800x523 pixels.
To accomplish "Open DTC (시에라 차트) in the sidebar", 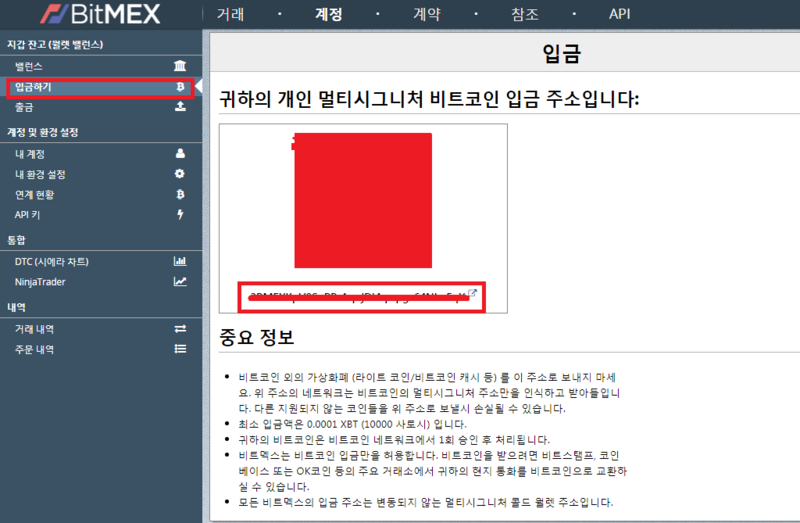I will point(52,262).
